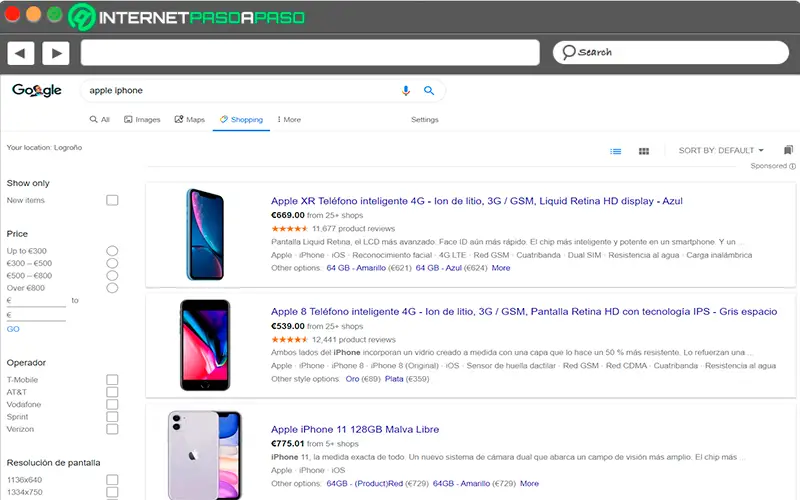Viewport: 800px width, 500px height.
Task: Expand More options for Apple XR
Action: coord(501,268)
